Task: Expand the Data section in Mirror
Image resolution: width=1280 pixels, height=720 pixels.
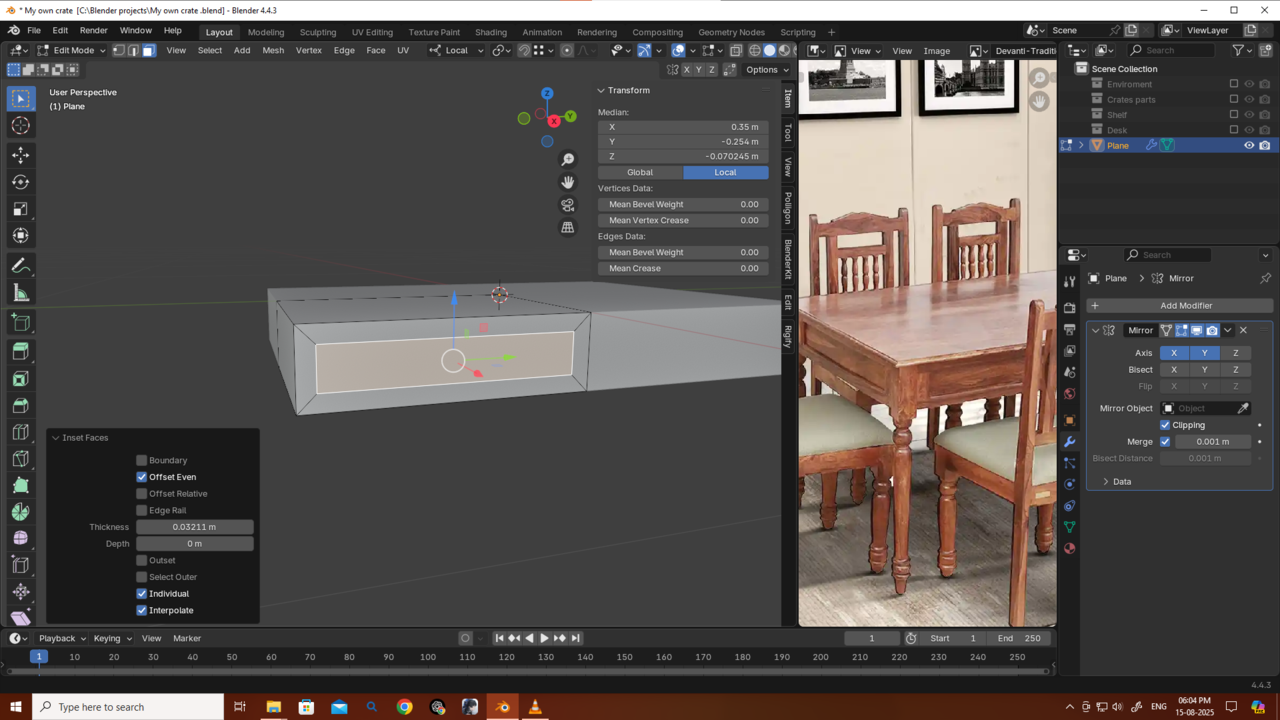Action: [1106, 482]
